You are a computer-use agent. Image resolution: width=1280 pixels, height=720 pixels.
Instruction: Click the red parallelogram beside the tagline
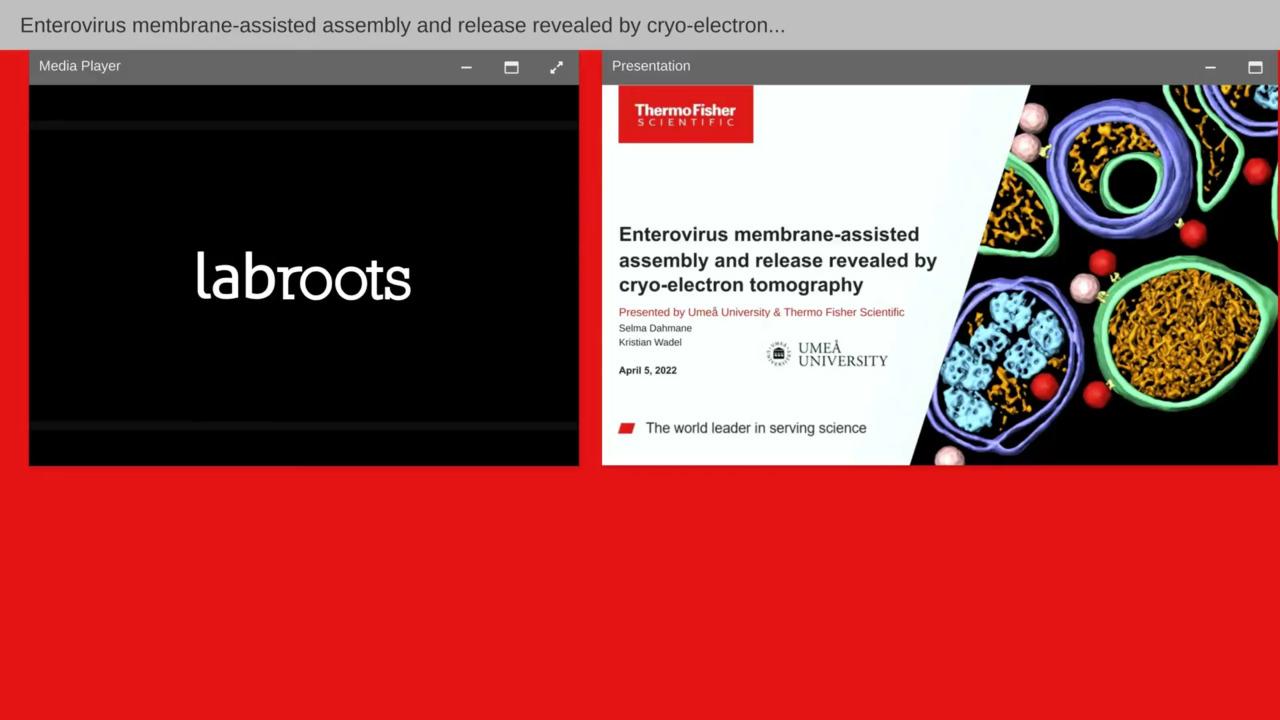627,428
